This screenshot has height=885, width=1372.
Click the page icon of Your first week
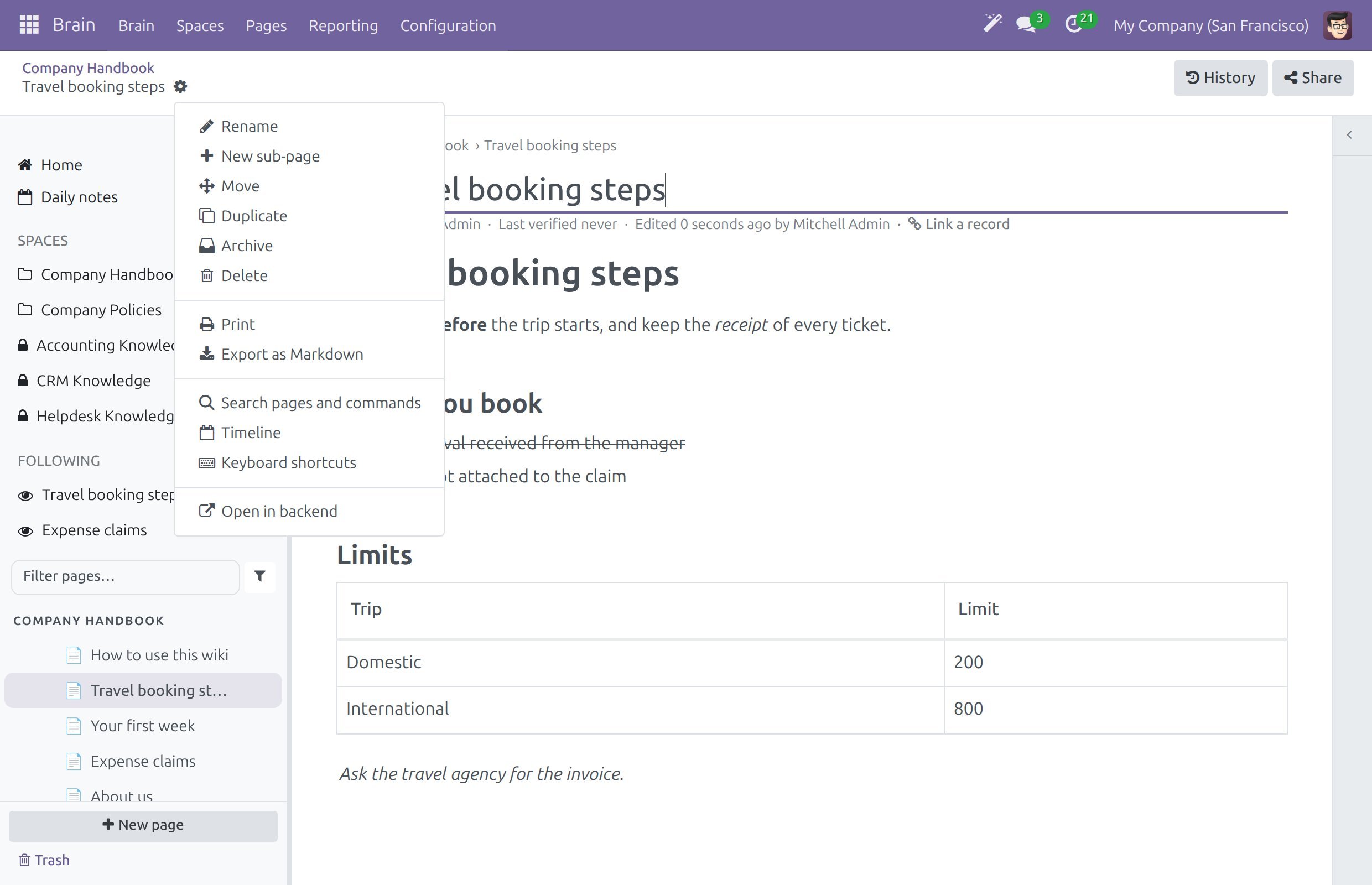tap(74, 726)
